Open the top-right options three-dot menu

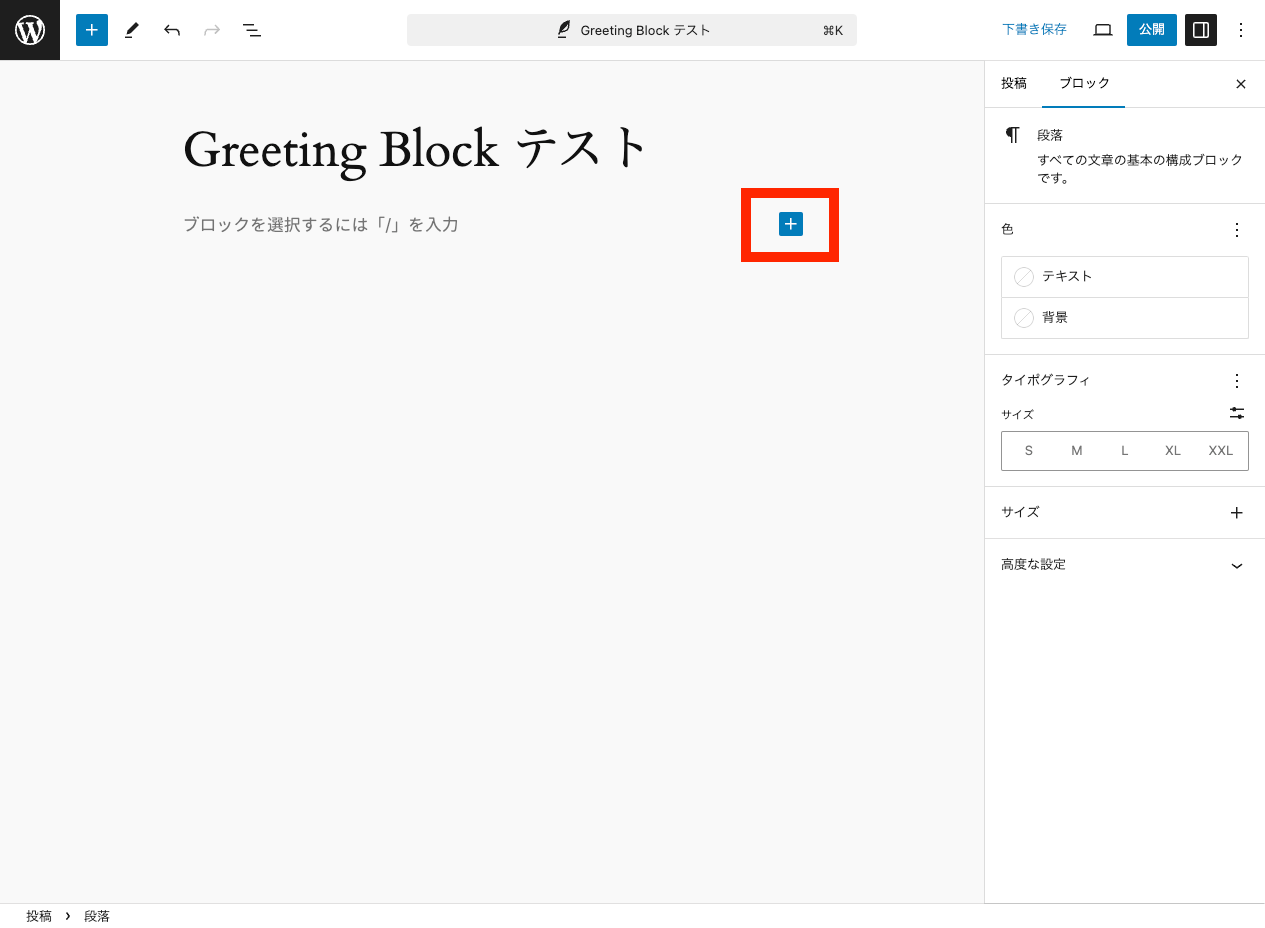click(x=1241, y=30)
